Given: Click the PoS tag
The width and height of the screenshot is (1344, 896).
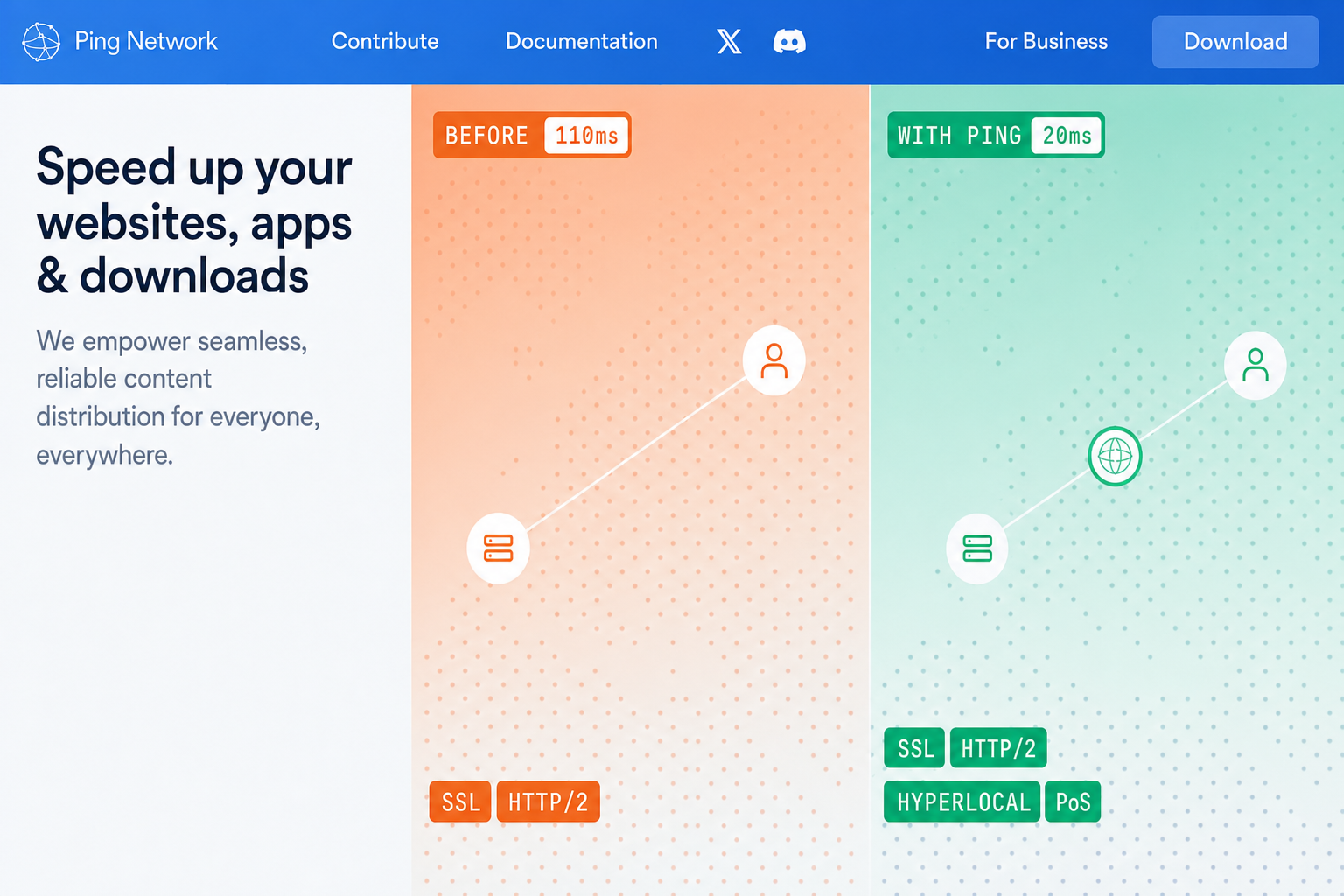Looking at the screenshot, I should point(1073,801).
